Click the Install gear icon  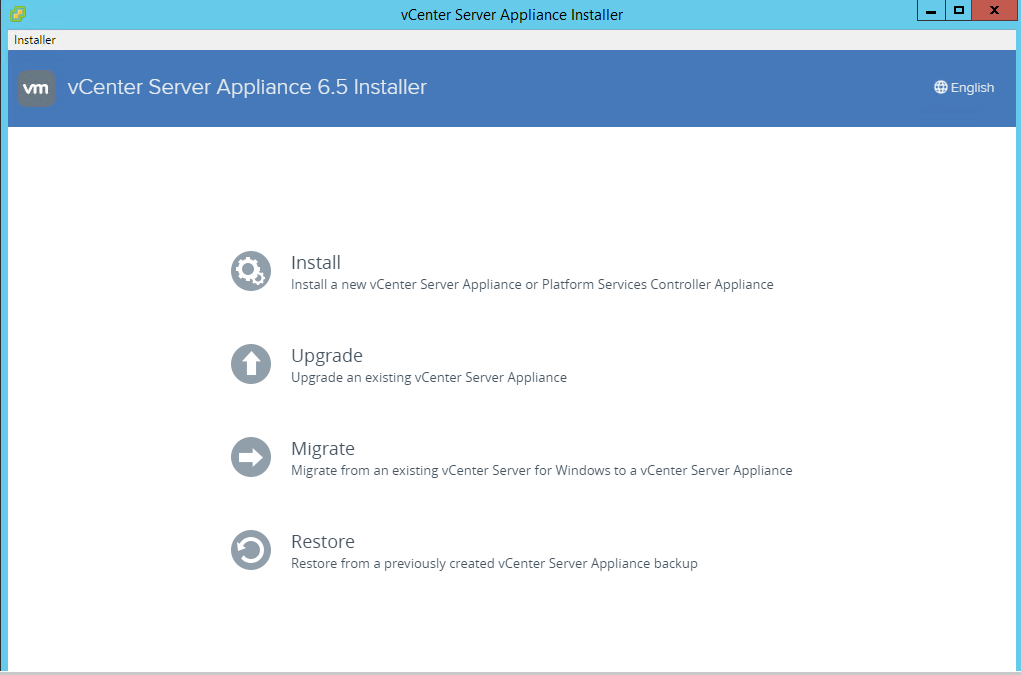(x=251, y=271)
